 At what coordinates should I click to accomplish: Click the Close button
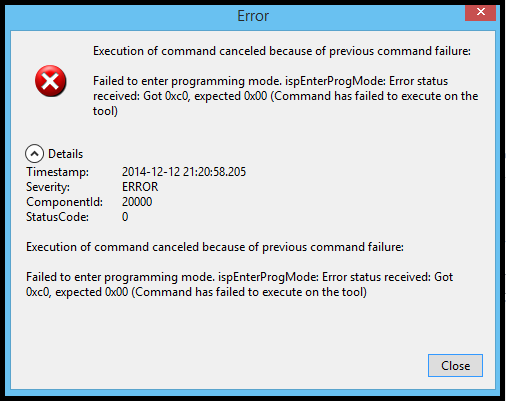[x=455, y=366]
